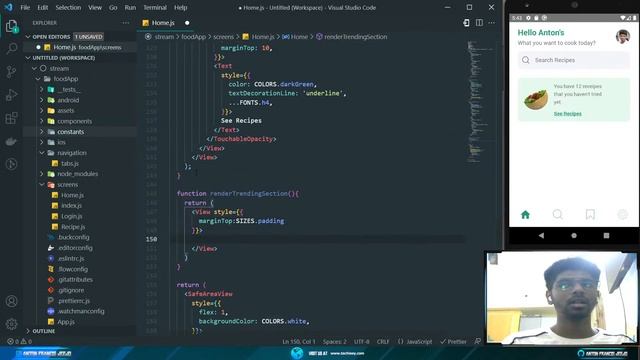
Task: Collapse the Untitled (Workspace) section
Action: click(28, 58)
